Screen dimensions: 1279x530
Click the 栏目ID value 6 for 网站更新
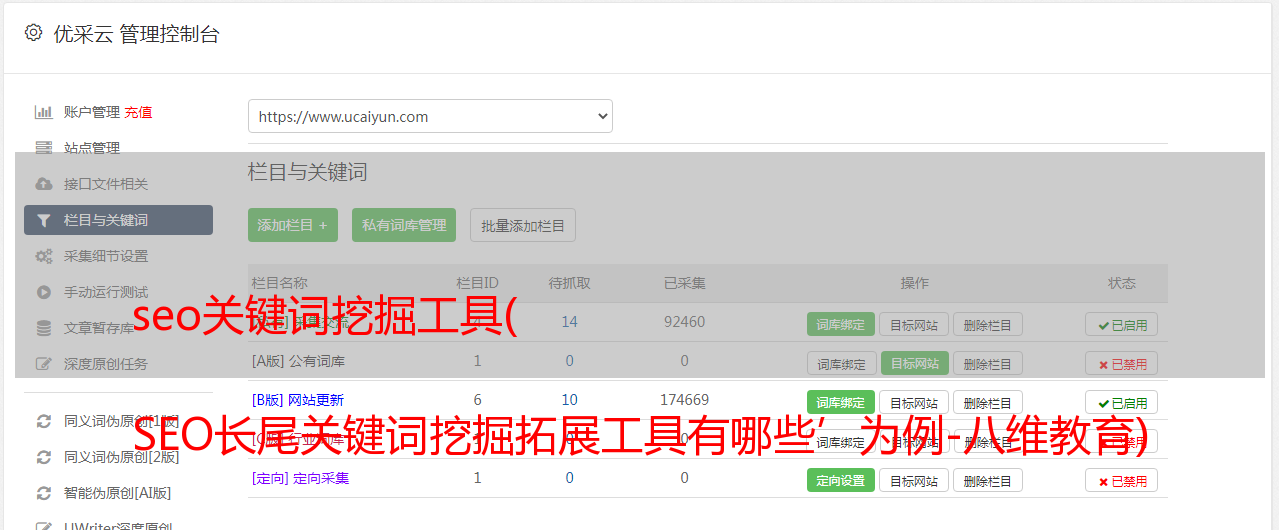point(477,400)
